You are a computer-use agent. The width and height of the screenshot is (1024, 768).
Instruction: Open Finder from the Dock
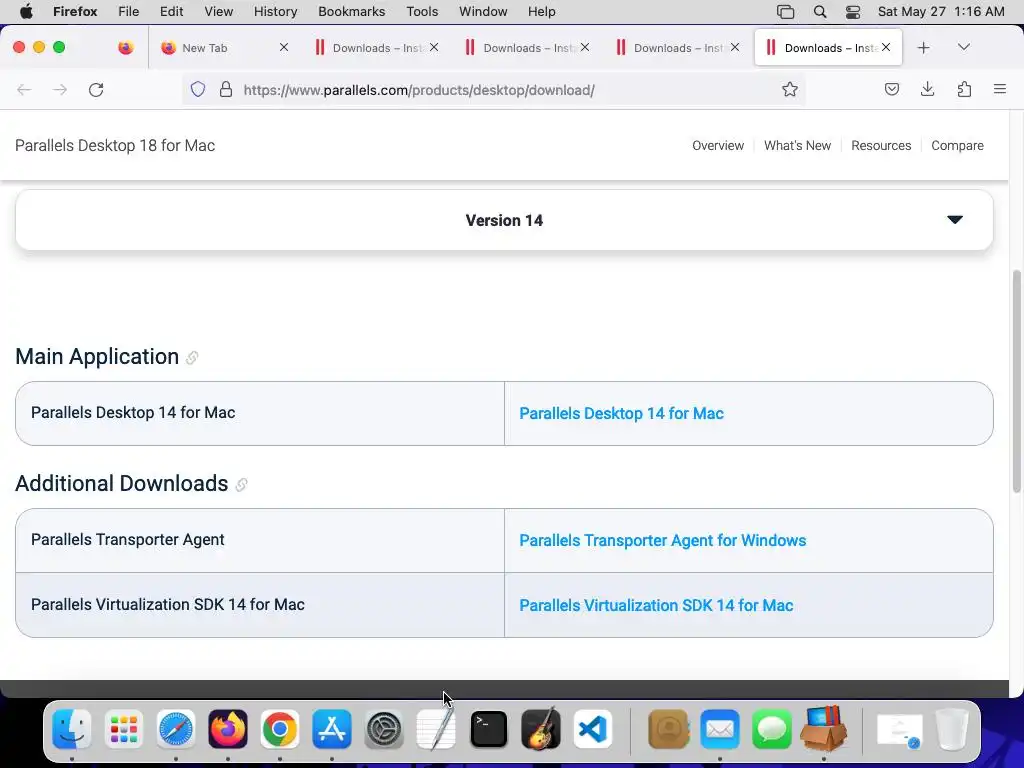pos(71,729)
